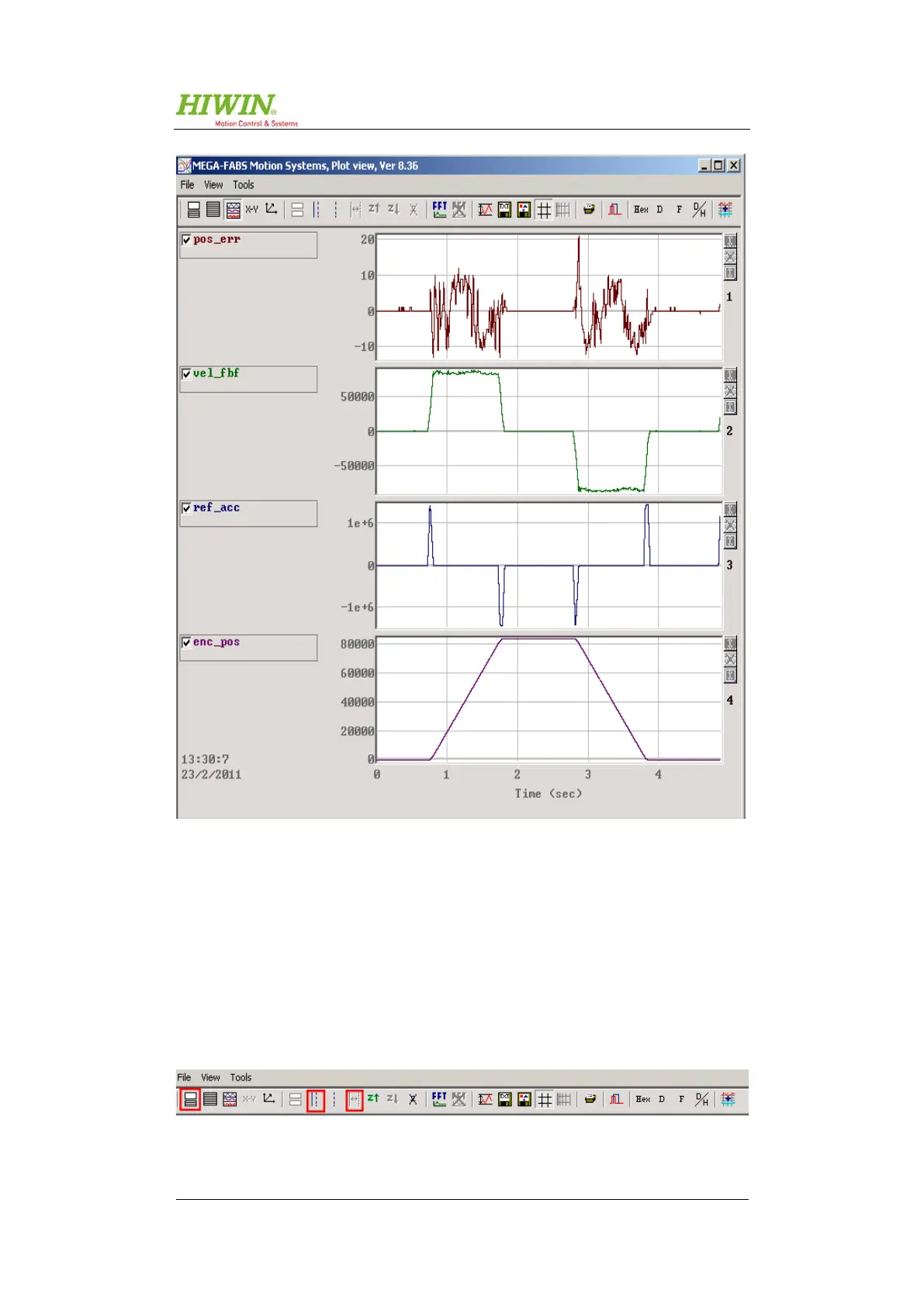Click the D format button in Plot view window
Image resolution: width=924 pixels, height=1307 pixels.
coord(660,210)
